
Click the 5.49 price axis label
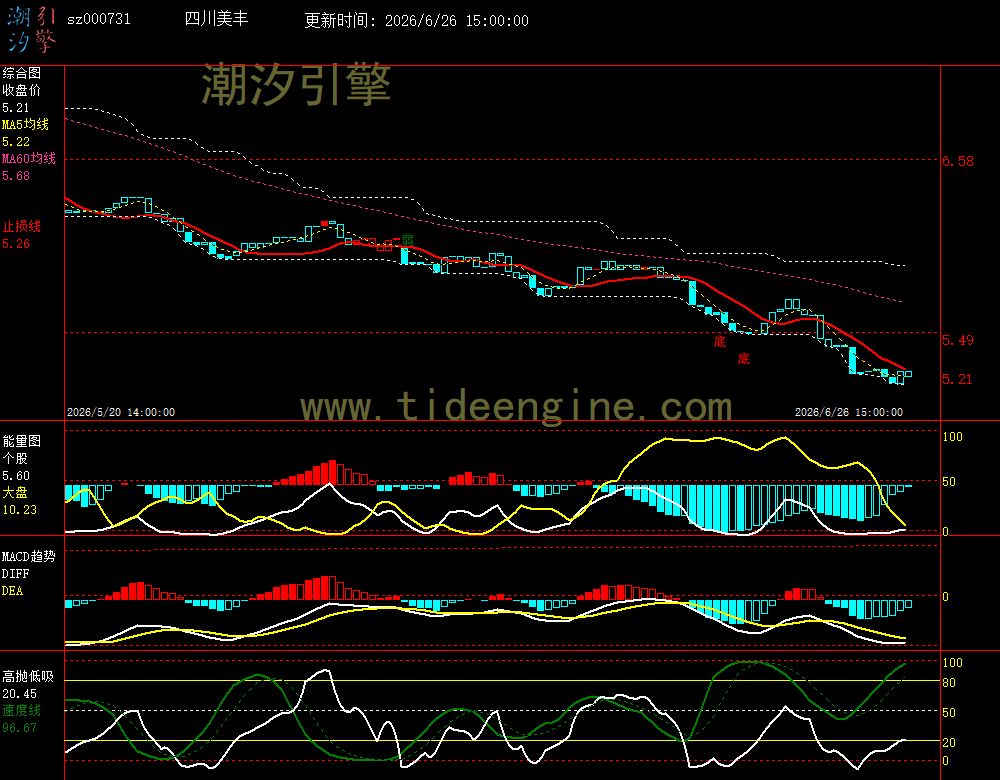(958, 340)
